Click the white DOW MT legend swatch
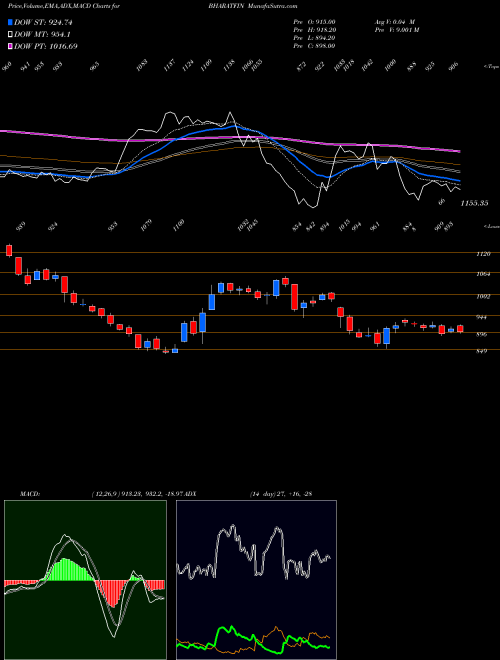500x660 pixels. click(x=10, y=35)
